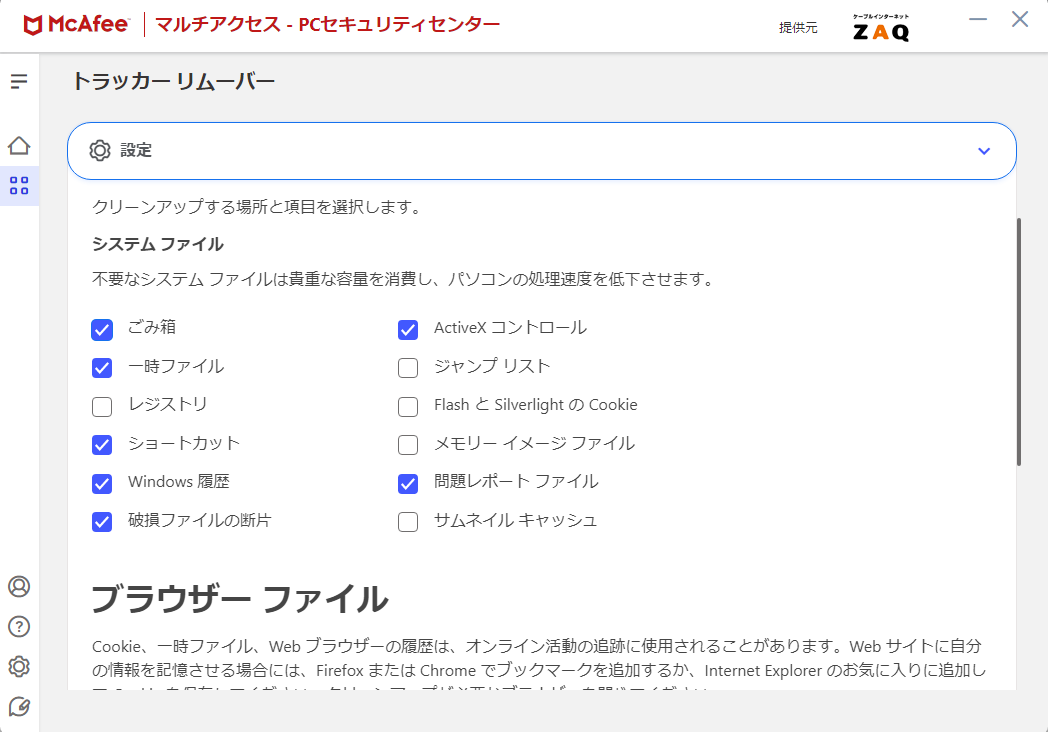Click the 不要なシステム ファイル description text
Viewport: 1048px width, 732px height.
point(404,279)
